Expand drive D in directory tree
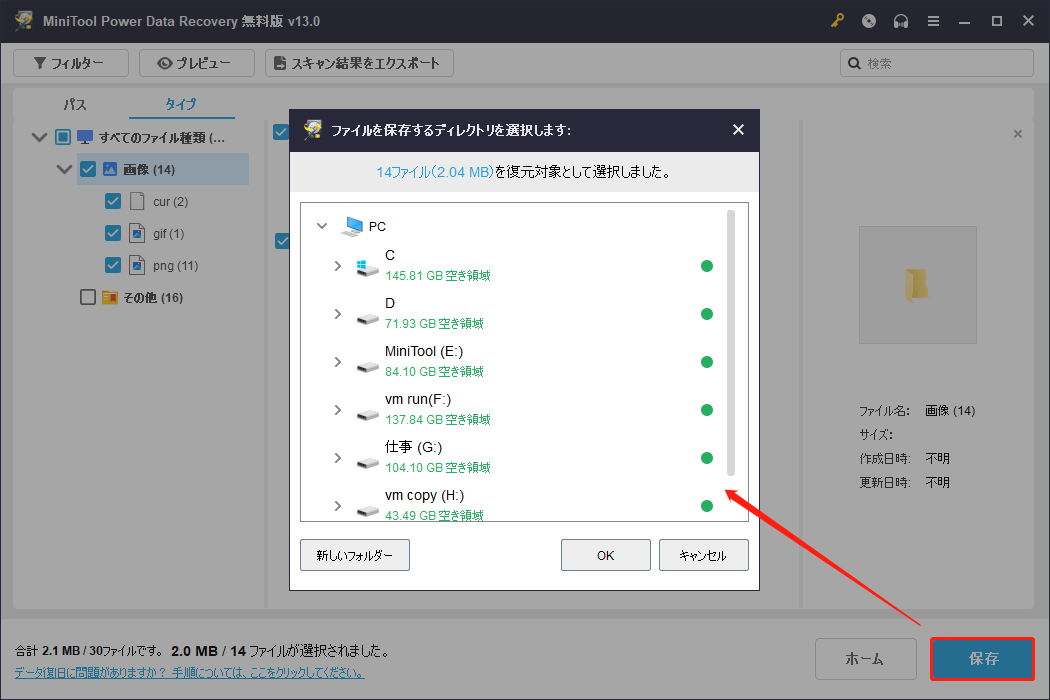The image size is (1050, 700). pos(338,314)
